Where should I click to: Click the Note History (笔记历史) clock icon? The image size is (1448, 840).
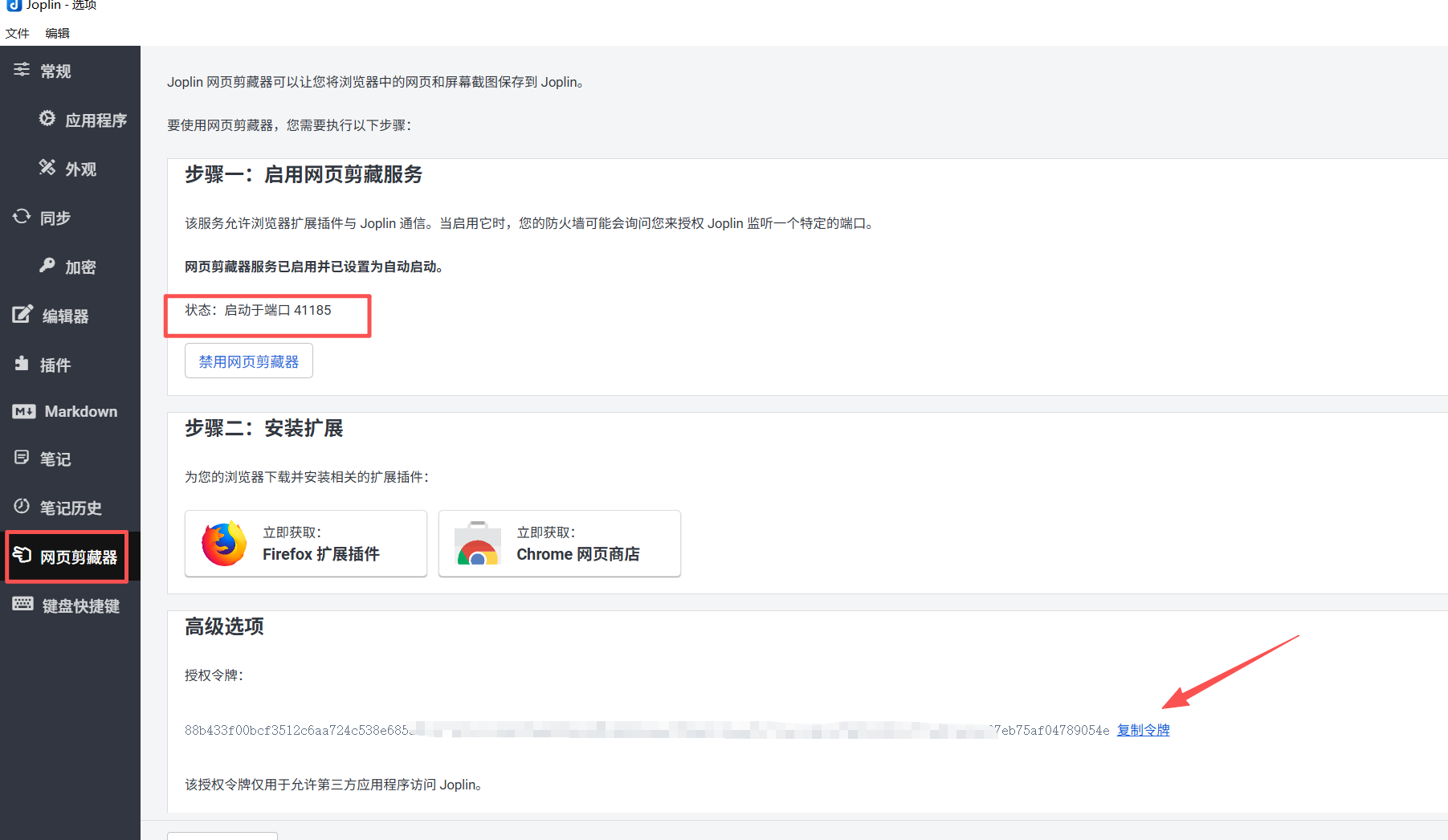pyautogui.click(x=22, y=506)
